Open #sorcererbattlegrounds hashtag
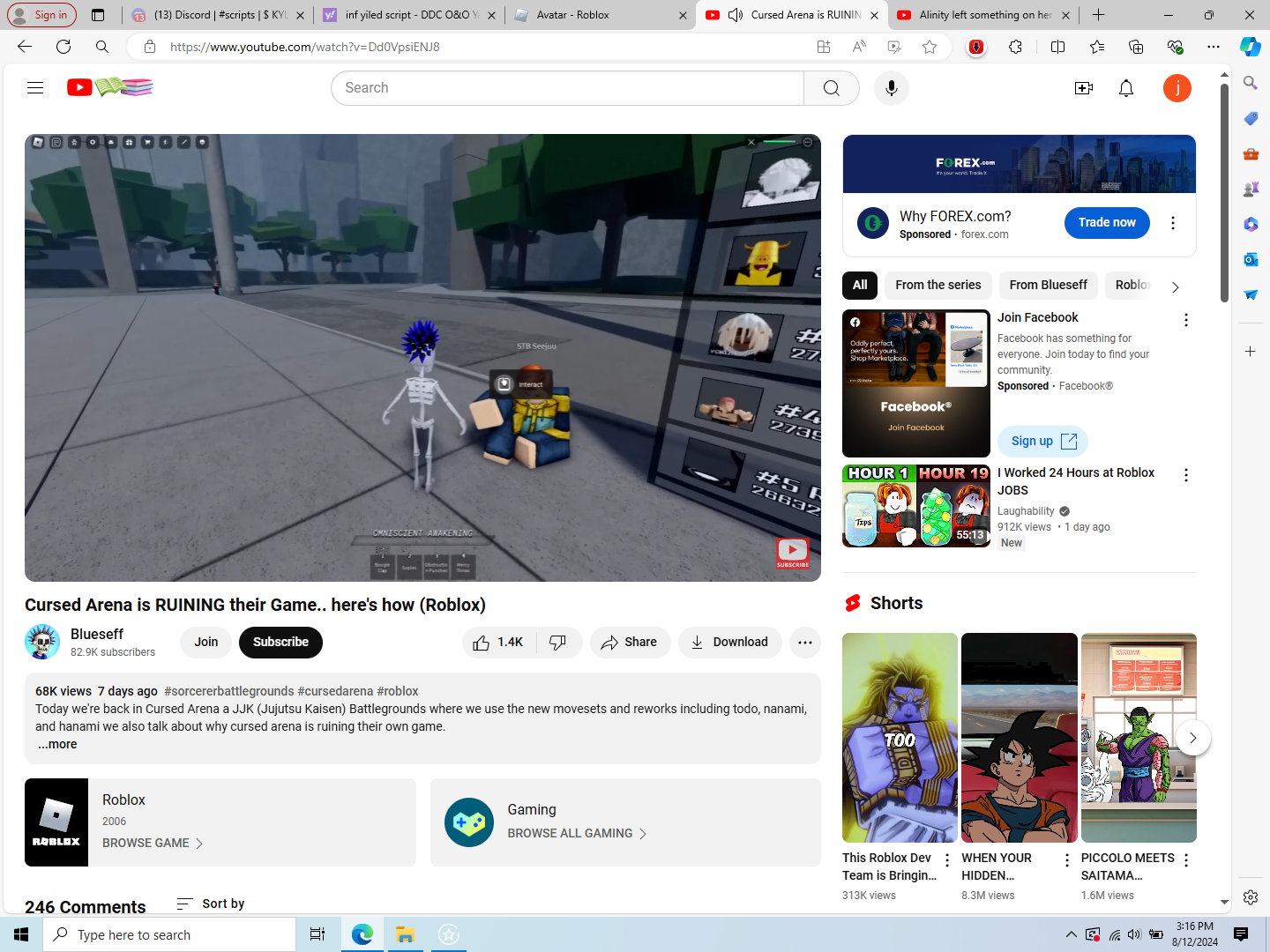Viewport: 1270px width, 952px height. coord(229,691)
